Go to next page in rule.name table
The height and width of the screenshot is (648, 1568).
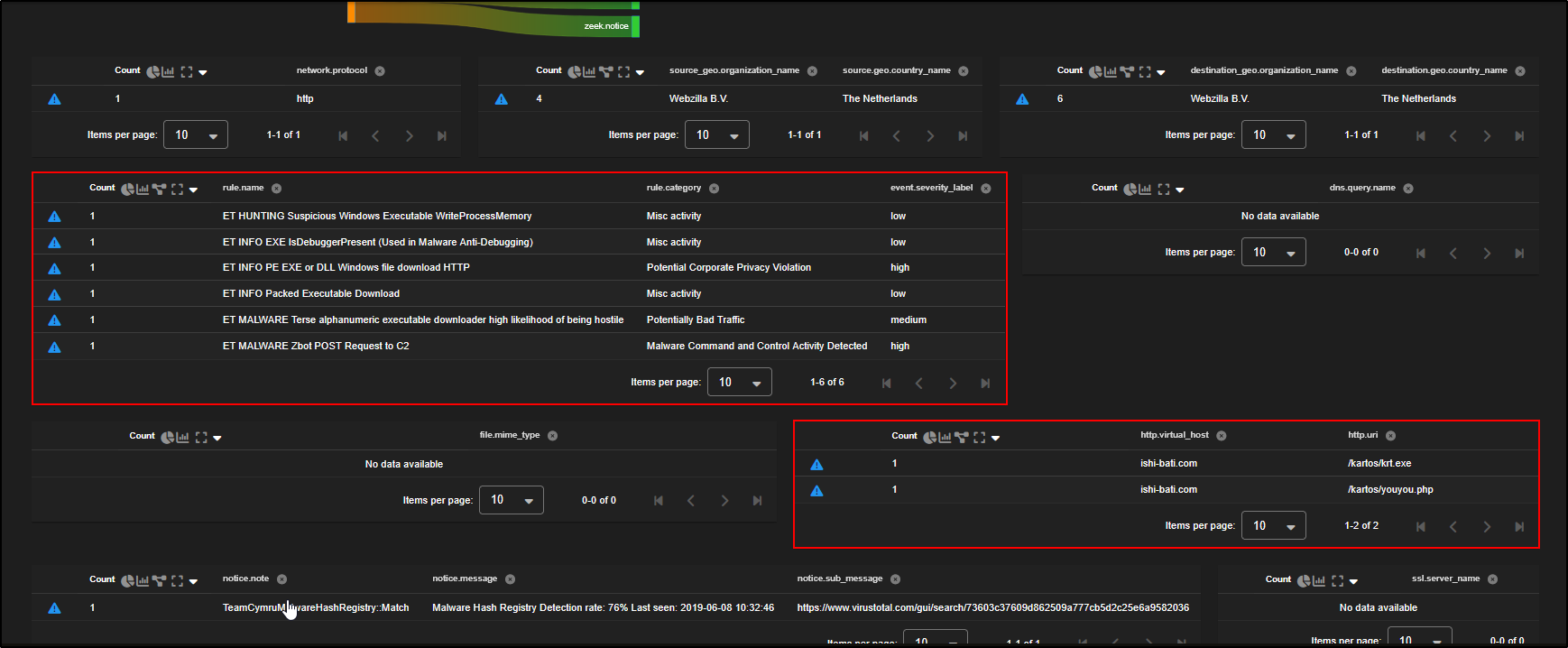[x=952, y=384]
